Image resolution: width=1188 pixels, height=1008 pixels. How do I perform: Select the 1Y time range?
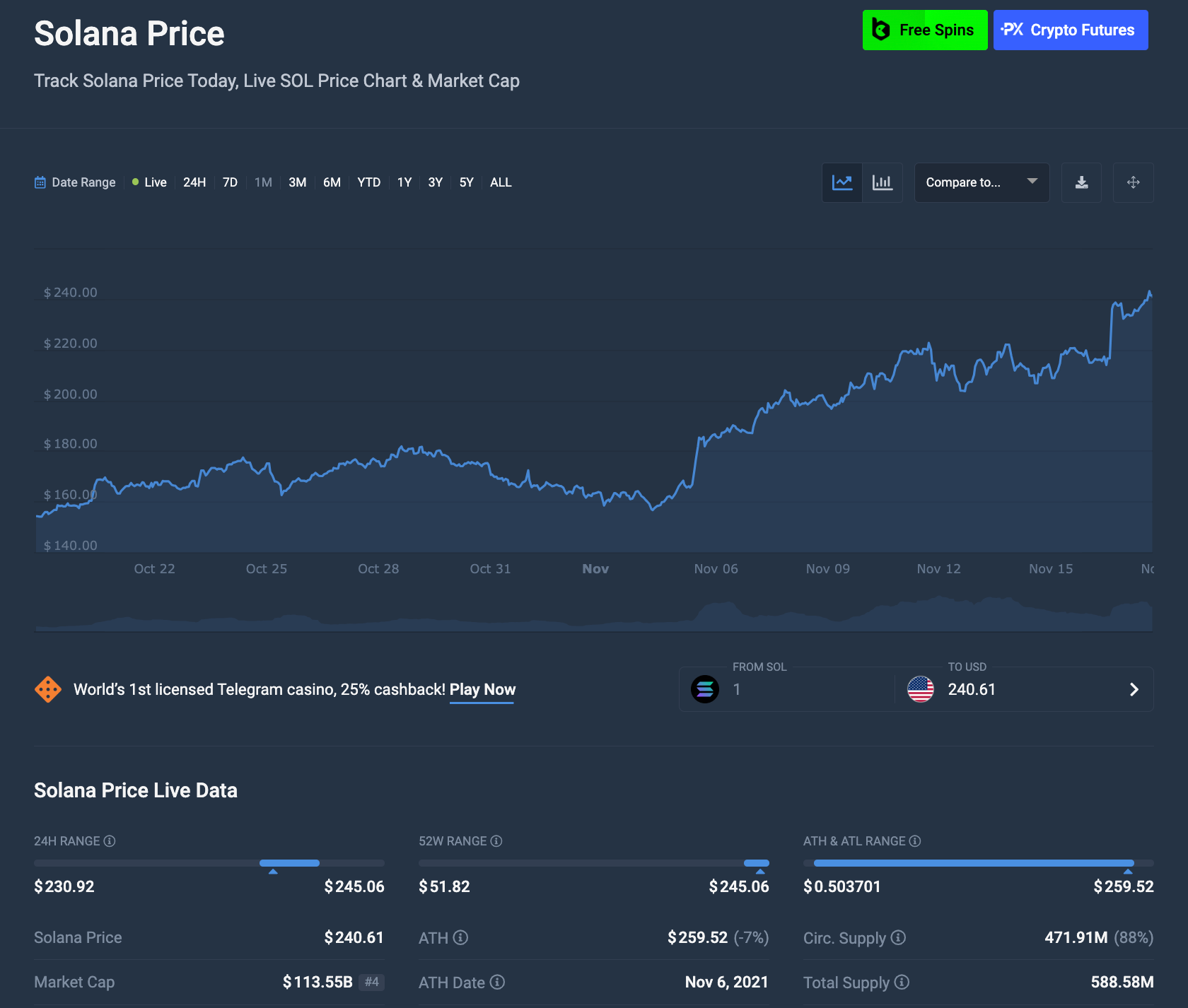(x=404, y=182)
